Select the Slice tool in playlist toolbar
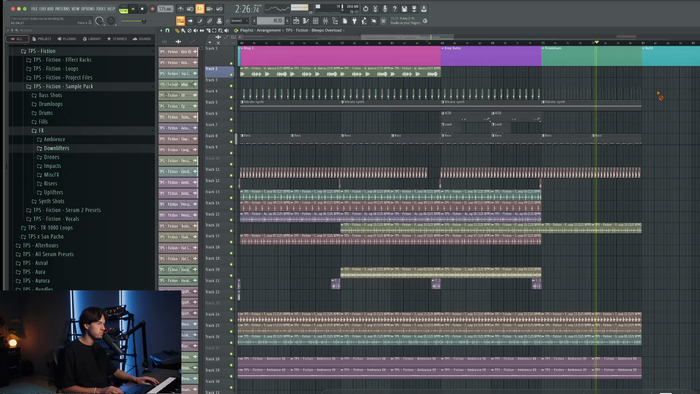The image size is (700, 394). point(208,30)
